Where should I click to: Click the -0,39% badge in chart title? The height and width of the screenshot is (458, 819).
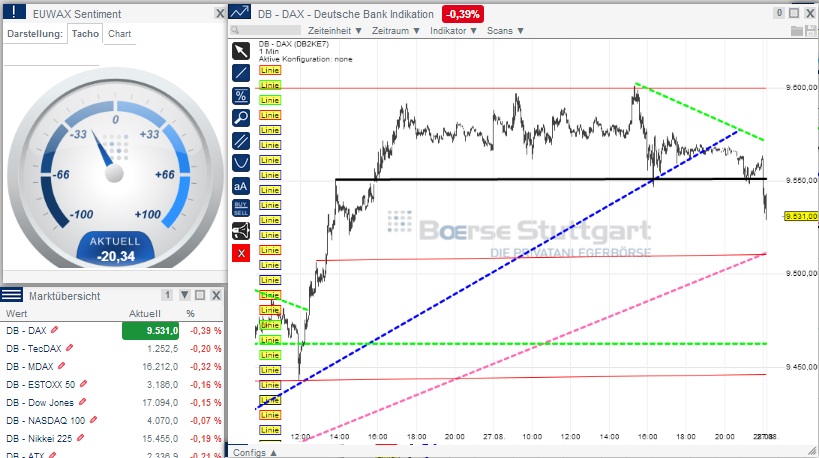(463, 14)
